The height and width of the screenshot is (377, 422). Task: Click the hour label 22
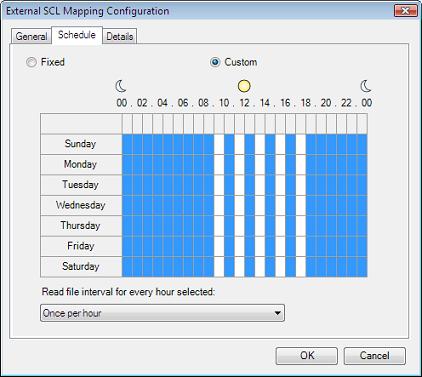click(346, 103)
